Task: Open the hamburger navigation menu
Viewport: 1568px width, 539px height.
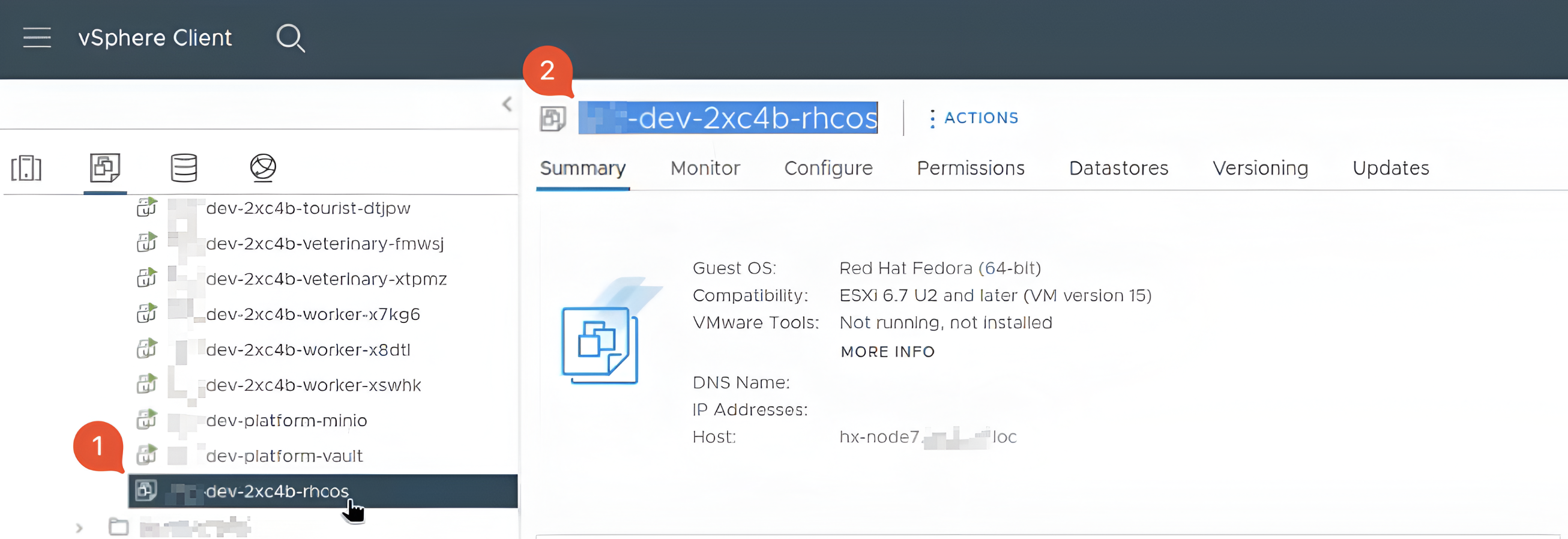Action: (37, 38)
